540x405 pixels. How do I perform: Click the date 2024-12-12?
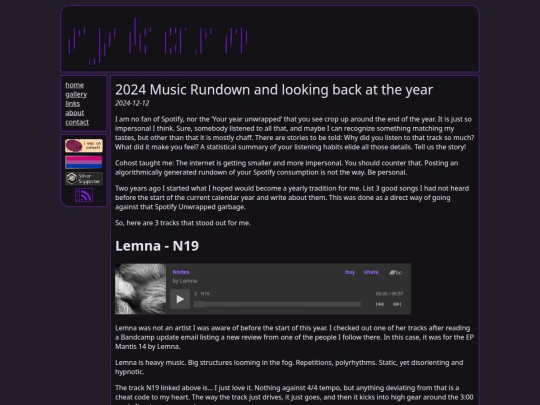(132, 103)
